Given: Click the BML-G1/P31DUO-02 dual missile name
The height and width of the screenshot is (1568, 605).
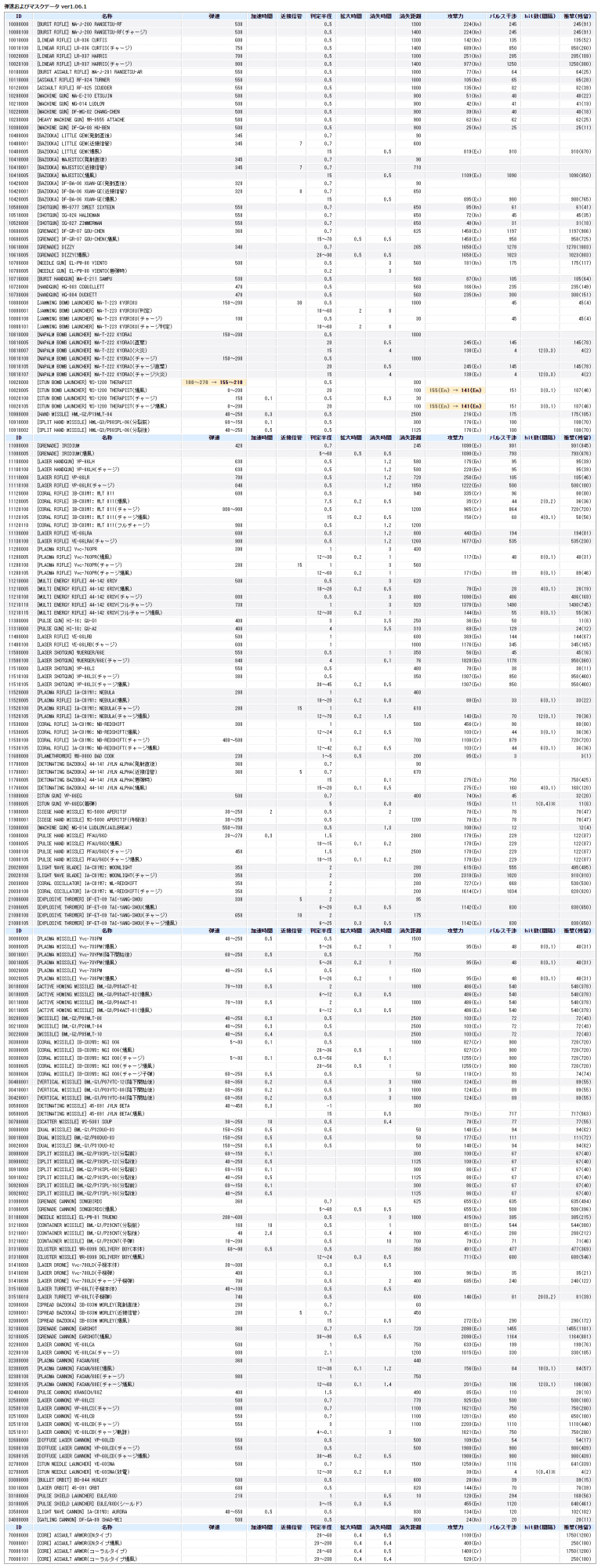Looking at the screenshot, I should 74,1145.
